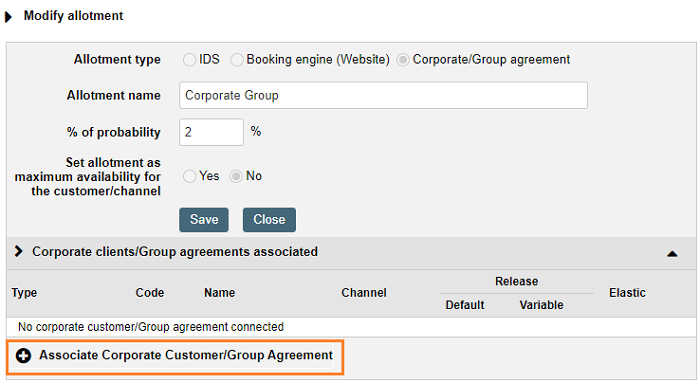Choose Booking engine (Website) radio button
Screen dimensions: 700x383
coord(237,60)
